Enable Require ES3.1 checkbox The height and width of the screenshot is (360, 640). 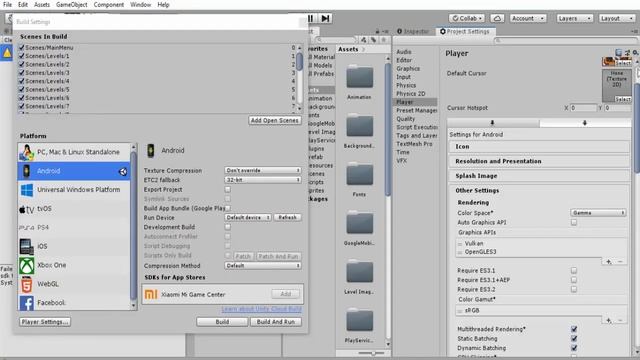574,271
